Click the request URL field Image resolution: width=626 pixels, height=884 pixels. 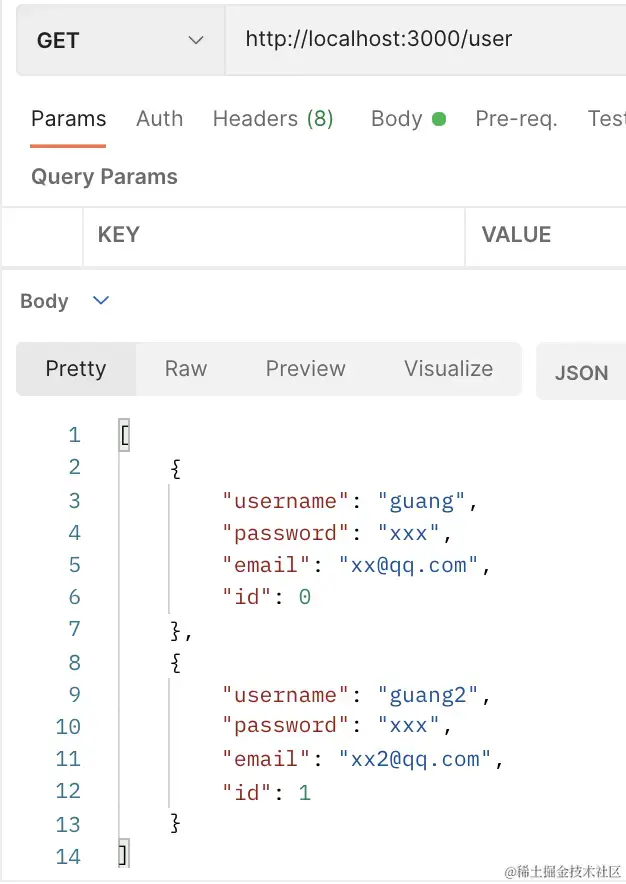(x=420, y=40)
